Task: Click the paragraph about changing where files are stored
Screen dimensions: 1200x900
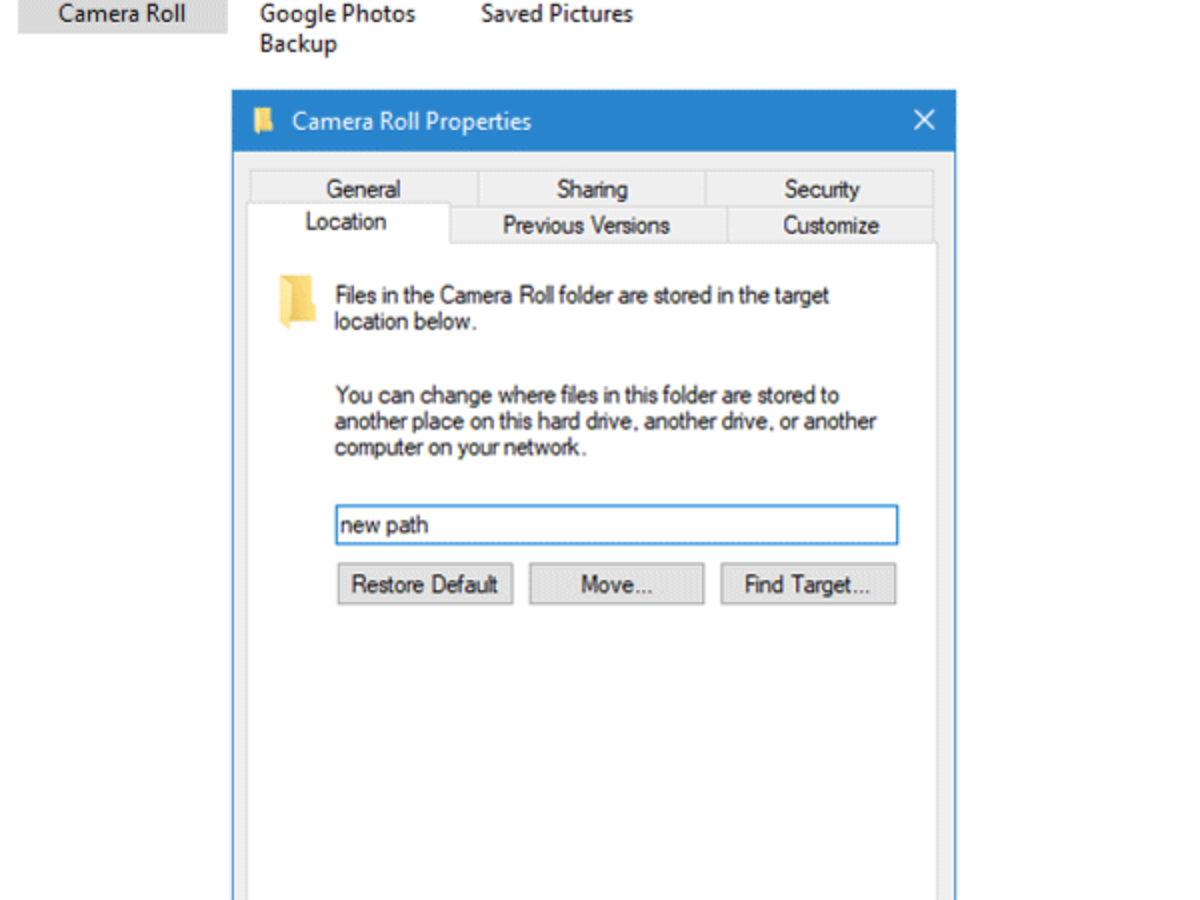Action: [x=606, y=421]
